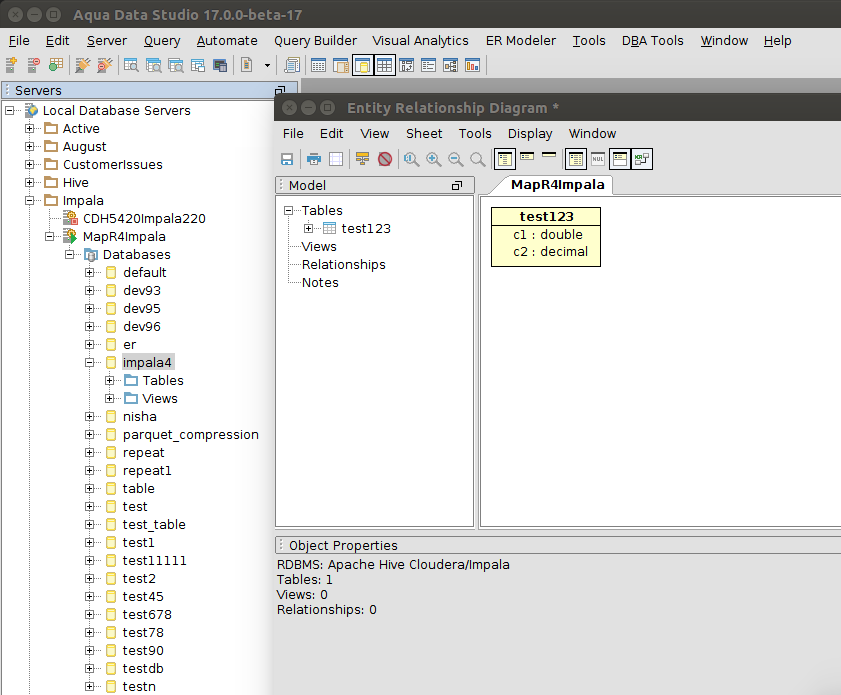
Task: Switch to the MapR4Impala tab
Action: [x=557, y=185]
